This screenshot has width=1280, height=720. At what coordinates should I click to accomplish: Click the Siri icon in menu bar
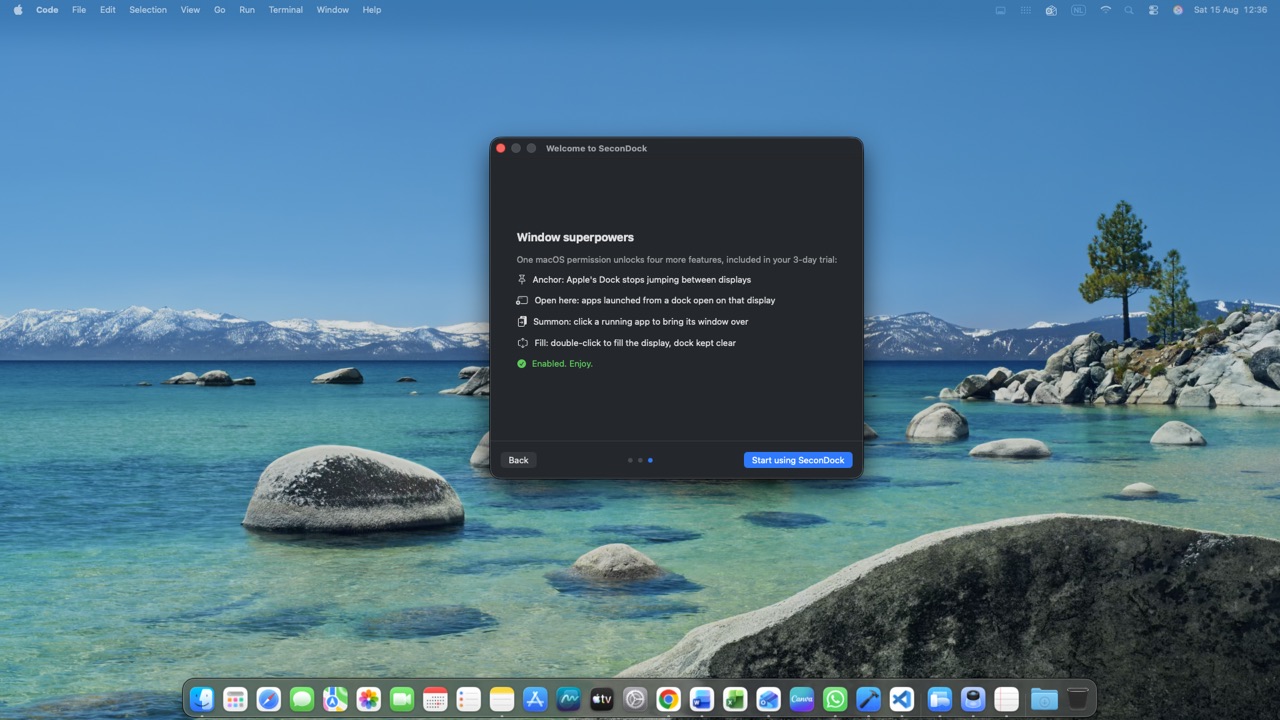click(x=1177, y=10)
